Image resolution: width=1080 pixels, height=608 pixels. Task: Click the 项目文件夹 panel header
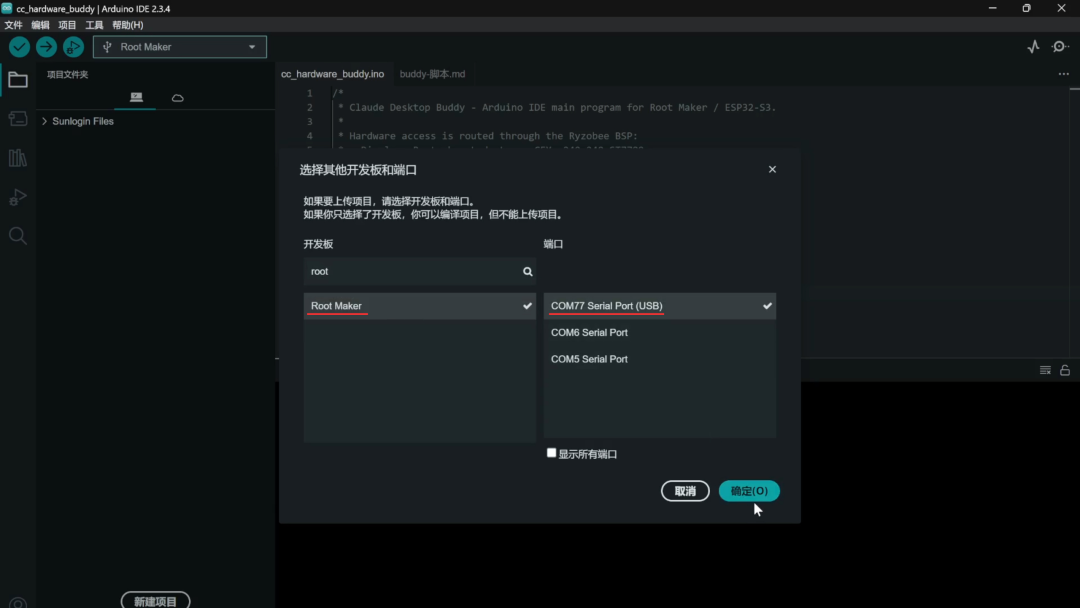point(68,74)
